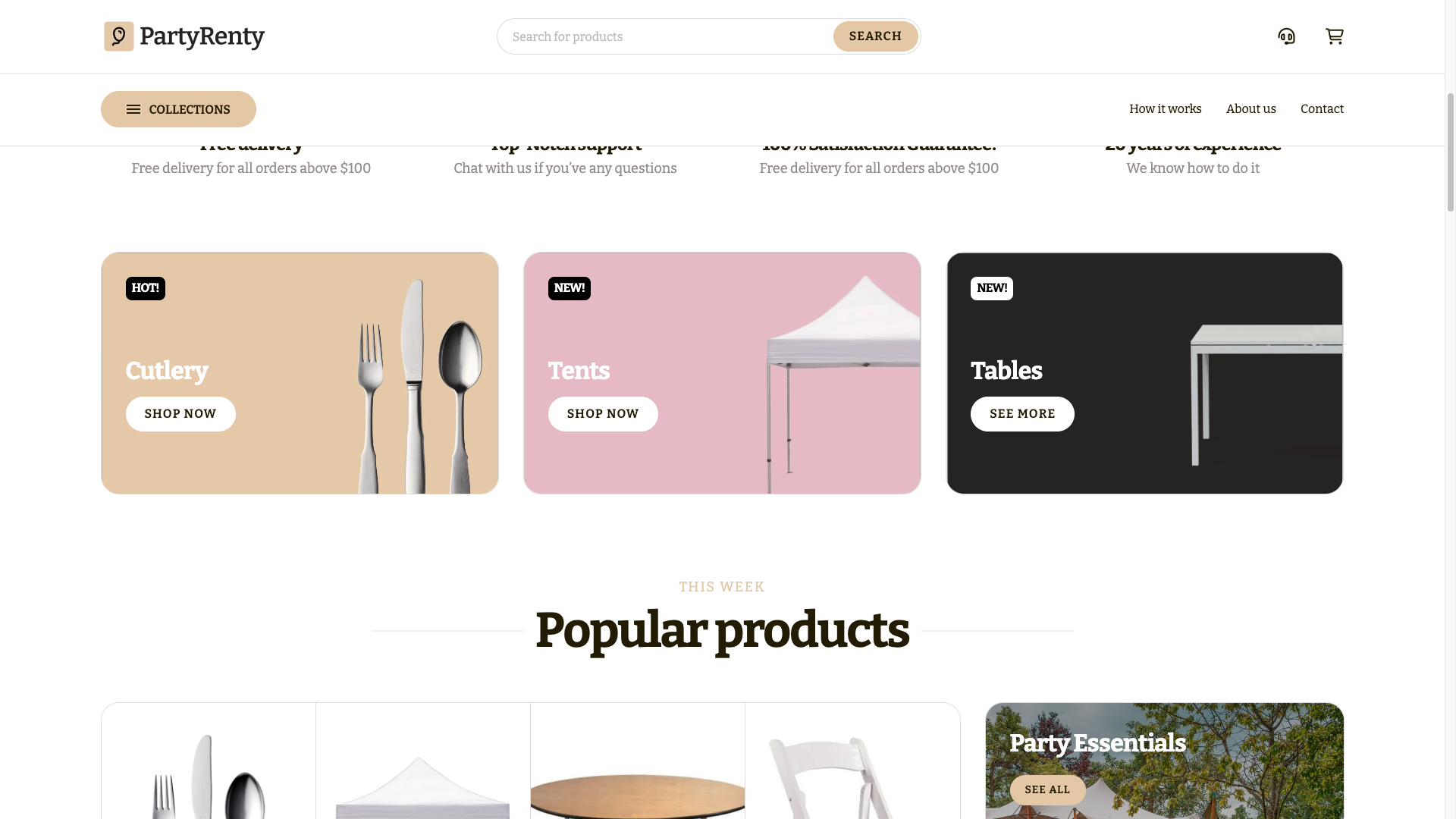
Task: Click the NEW! badge on Tables card
Action: (x=992, y=288)
